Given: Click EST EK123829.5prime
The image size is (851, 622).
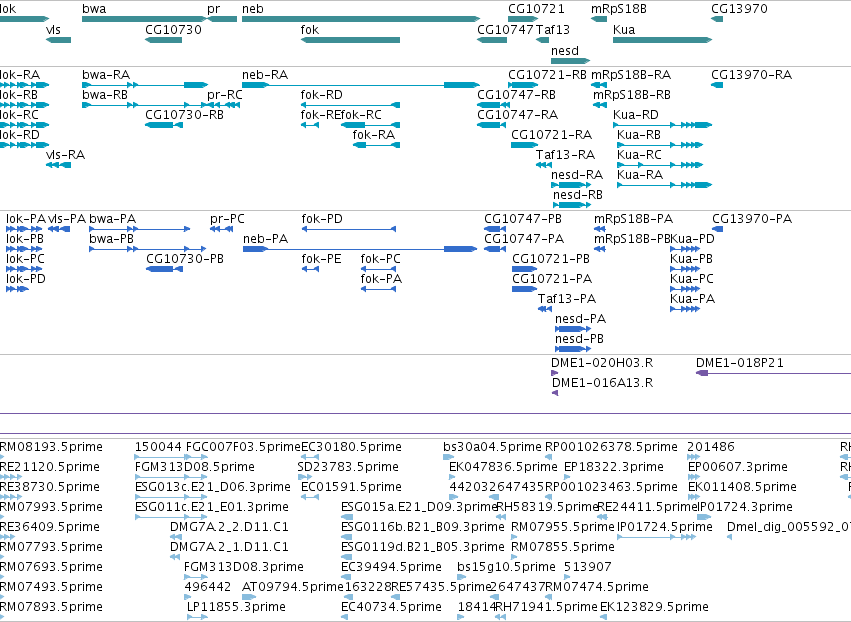Looking at the screenshot, I should [655, 607].
